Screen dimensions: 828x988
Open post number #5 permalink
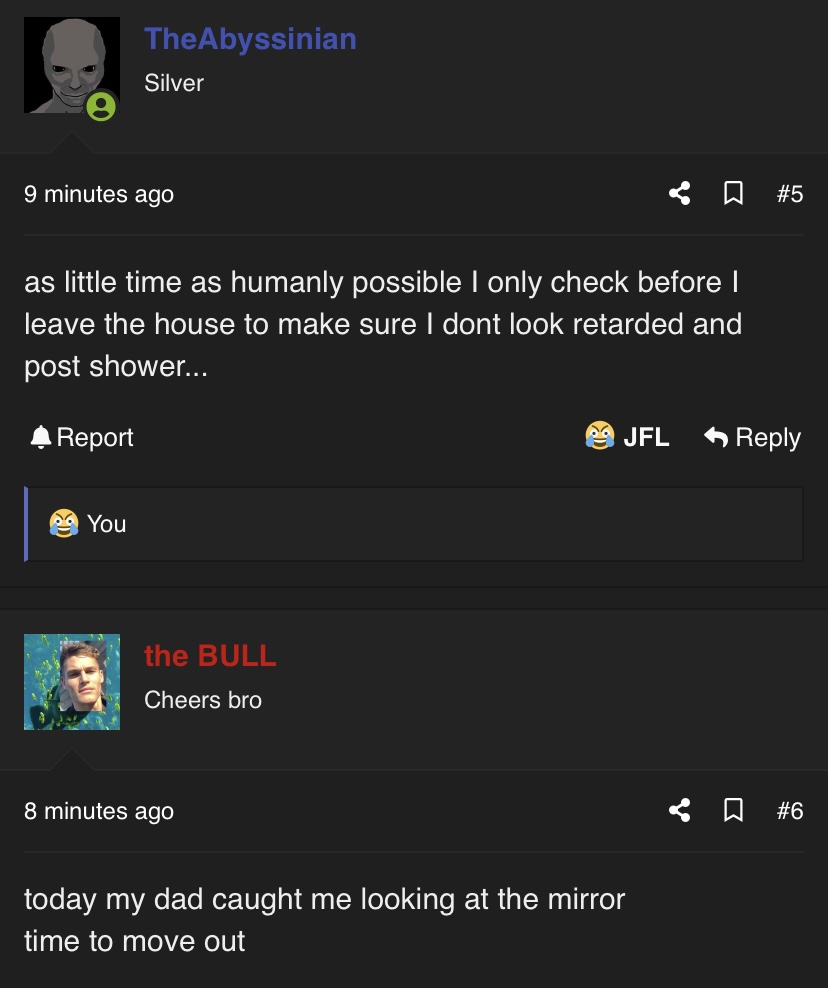tap(790, 193)
